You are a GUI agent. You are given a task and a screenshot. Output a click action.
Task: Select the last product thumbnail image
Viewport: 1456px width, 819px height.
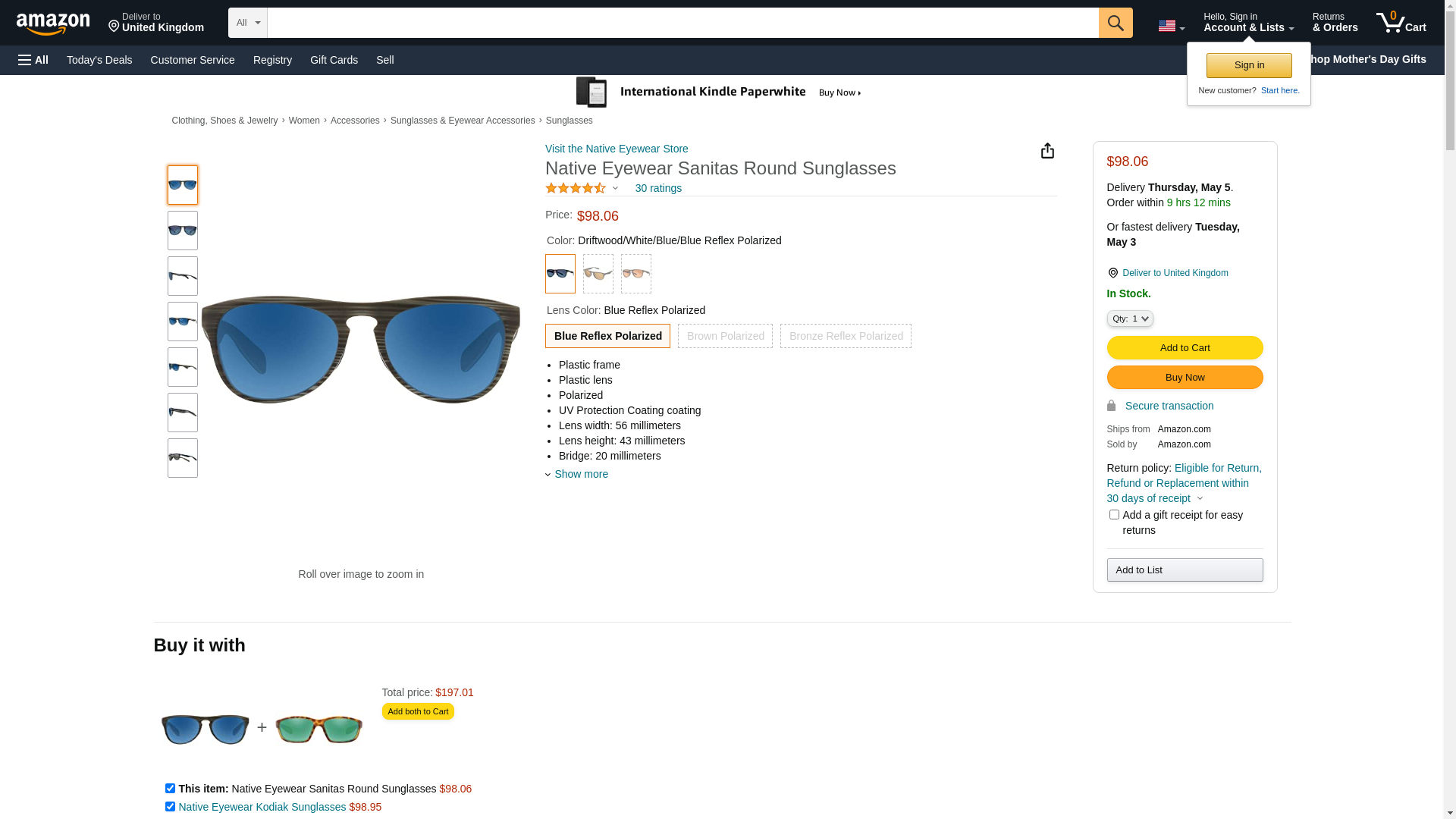coord(183,458)
